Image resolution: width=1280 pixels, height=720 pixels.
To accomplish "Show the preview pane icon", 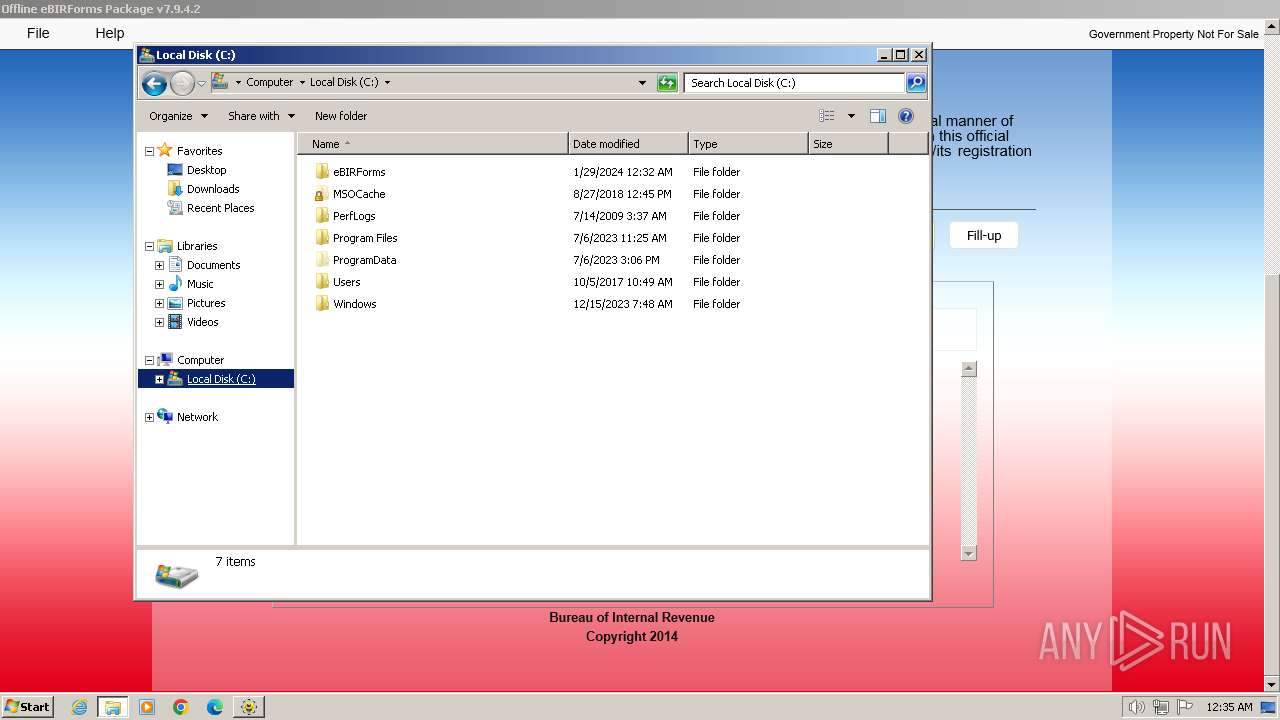I will point(878,116).
